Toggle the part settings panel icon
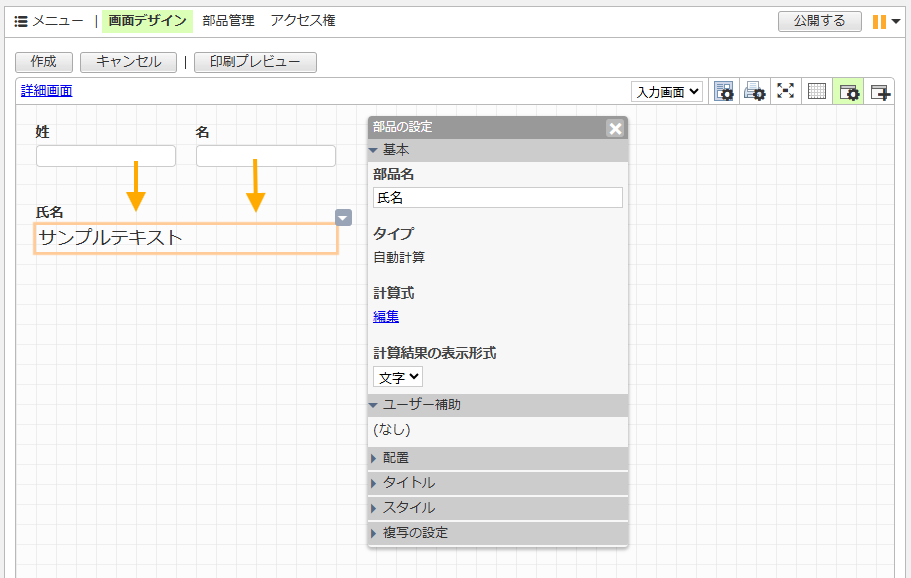 (849, 92)
